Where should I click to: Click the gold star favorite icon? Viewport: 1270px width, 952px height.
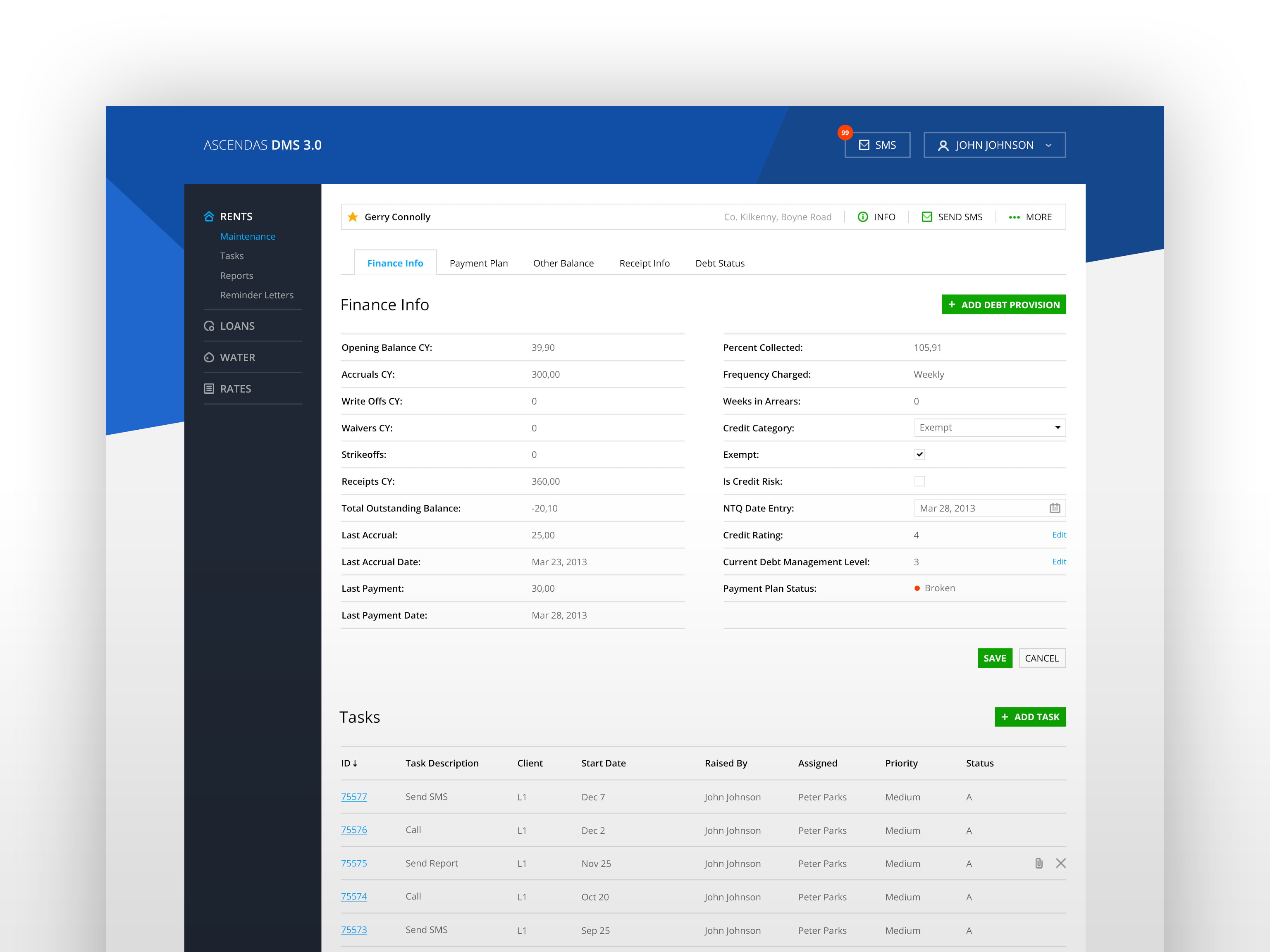click(353, 217)
